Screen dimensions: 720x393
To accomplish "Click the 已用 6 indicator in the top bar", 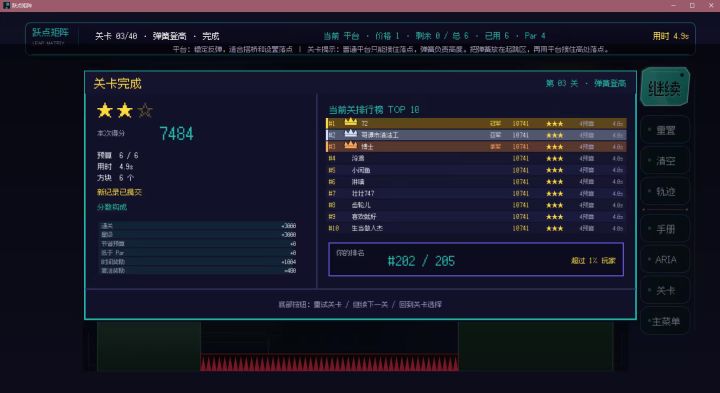I will tap(497, 36).
